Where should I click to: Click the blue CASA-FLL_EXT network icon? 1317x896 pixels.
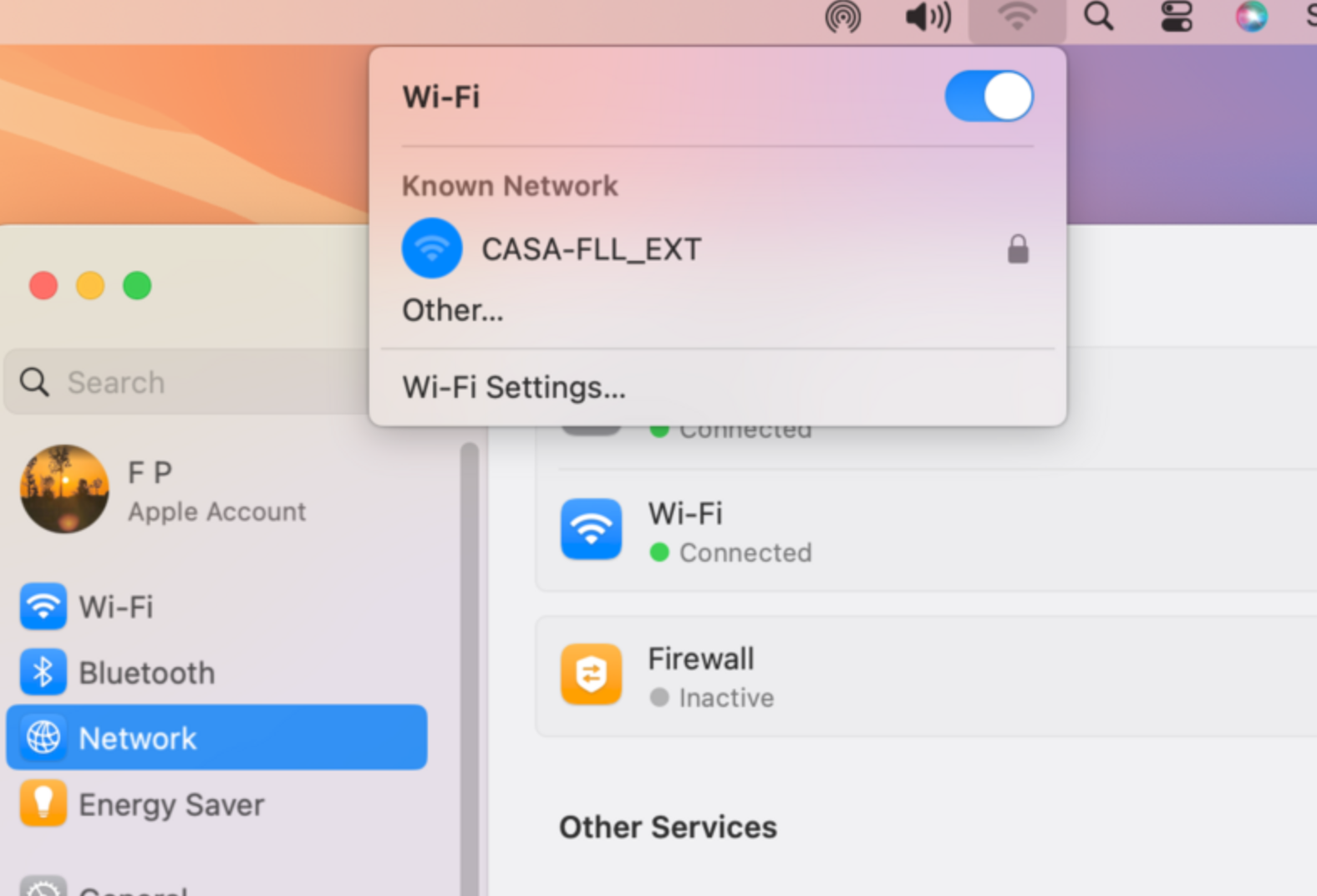pos(432,248)
